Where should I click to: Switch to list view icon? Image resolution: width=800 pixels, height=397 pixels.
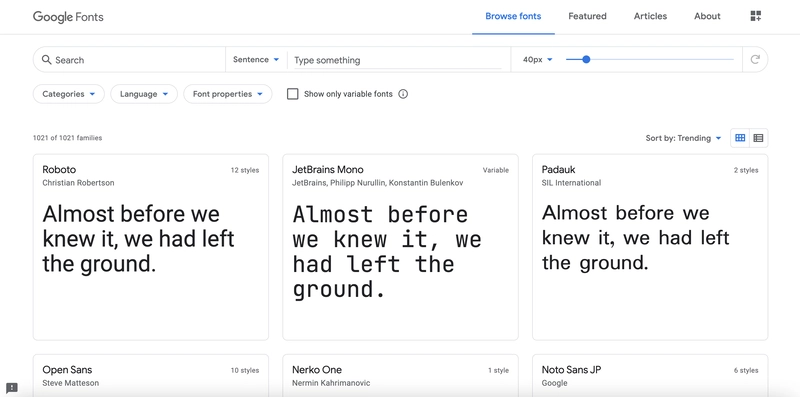pos(758,138)
